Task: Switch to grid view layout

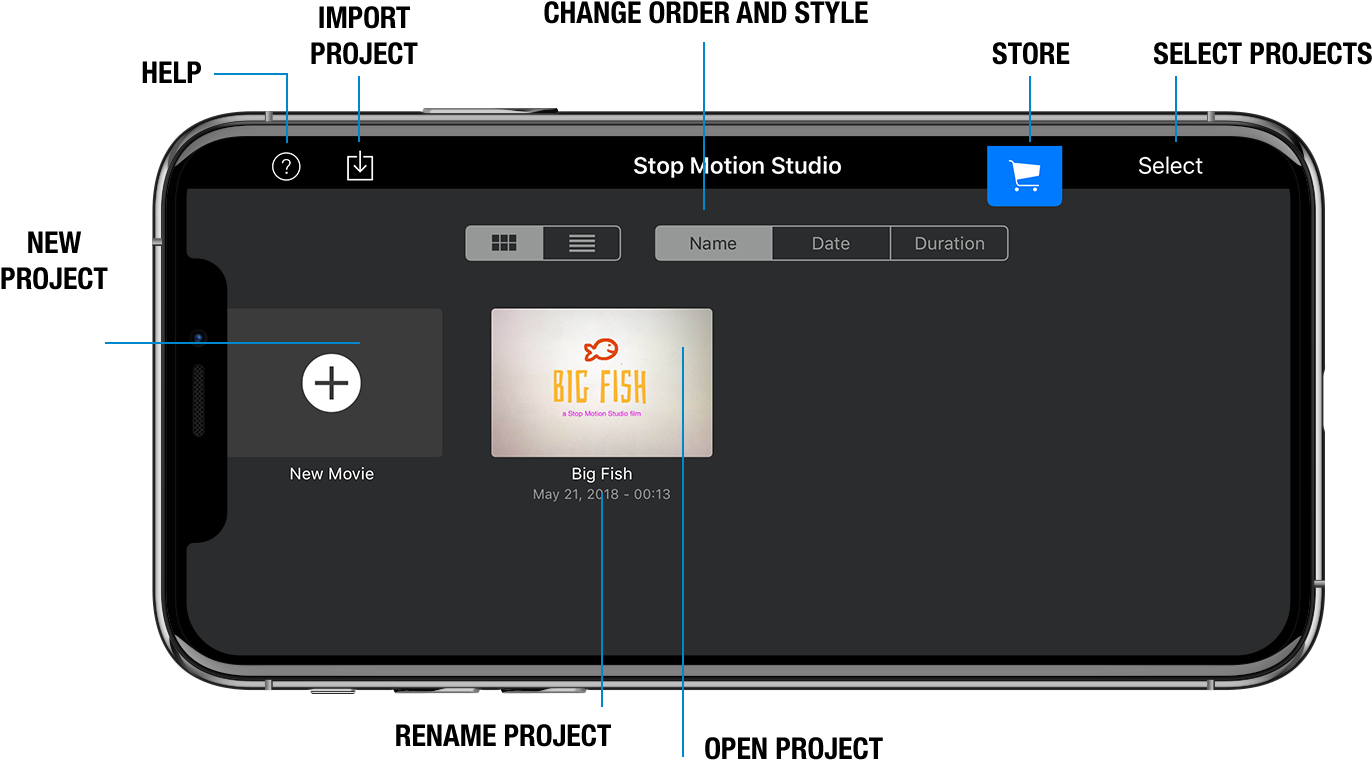Action: coord(504,243)
